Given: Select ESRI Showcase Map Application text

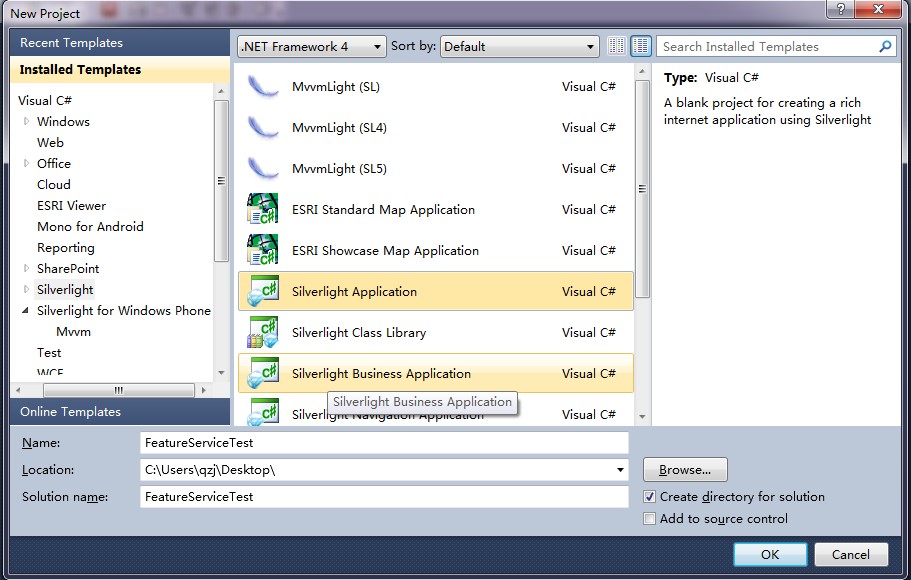Looking at the screenshot, I should (x=385, y=250).
